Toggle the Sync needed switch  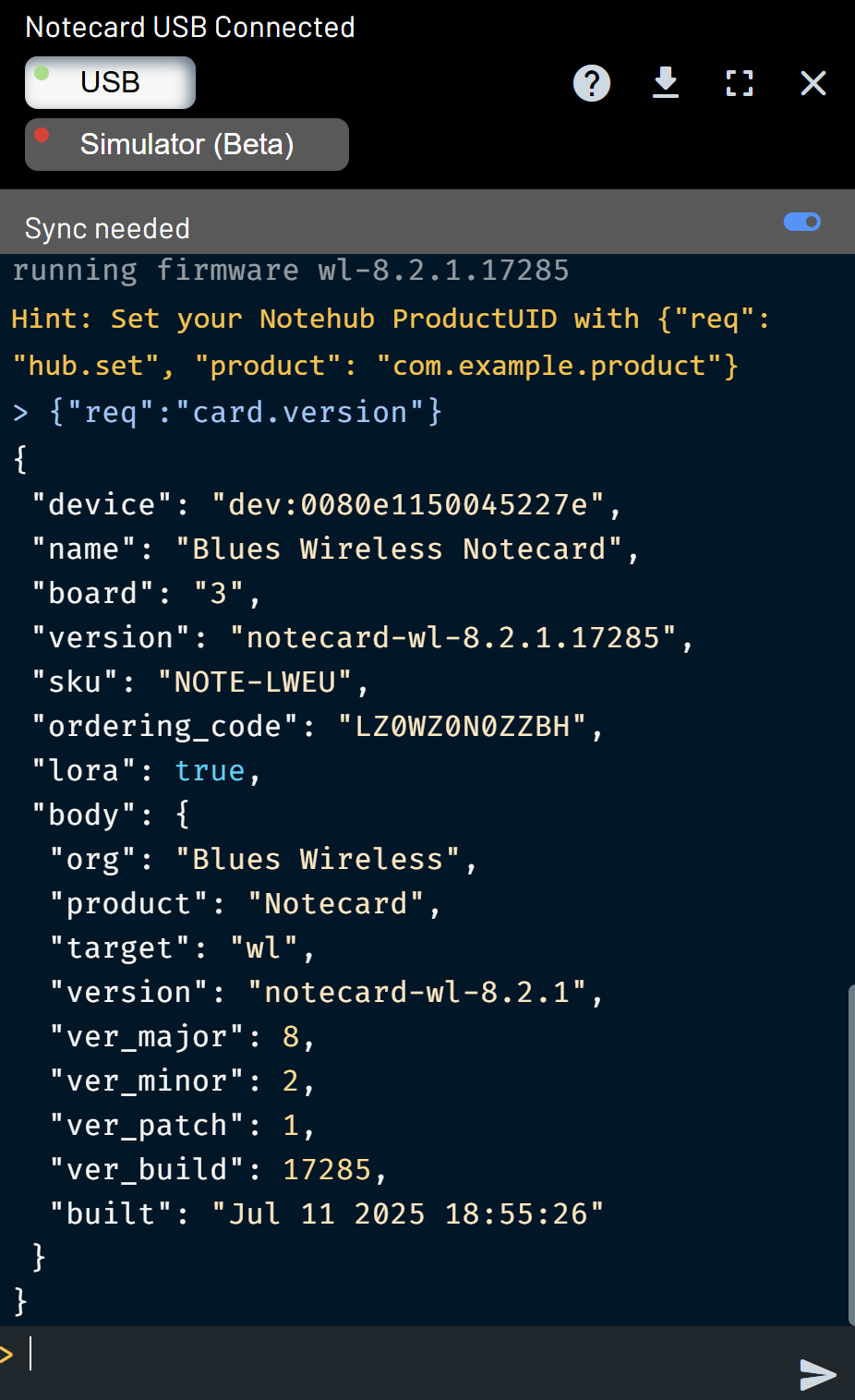tap(802, 222)
